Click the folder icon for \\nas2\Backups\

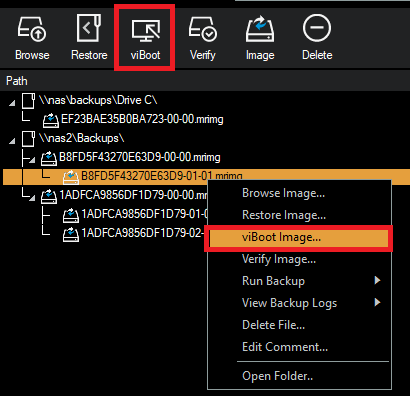coord(28,139)
